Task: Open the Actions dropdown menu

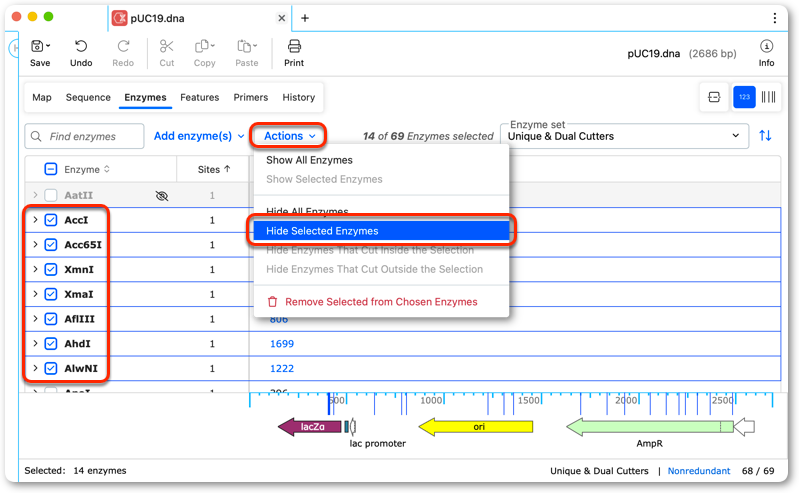Action: (x=289, y=136)
